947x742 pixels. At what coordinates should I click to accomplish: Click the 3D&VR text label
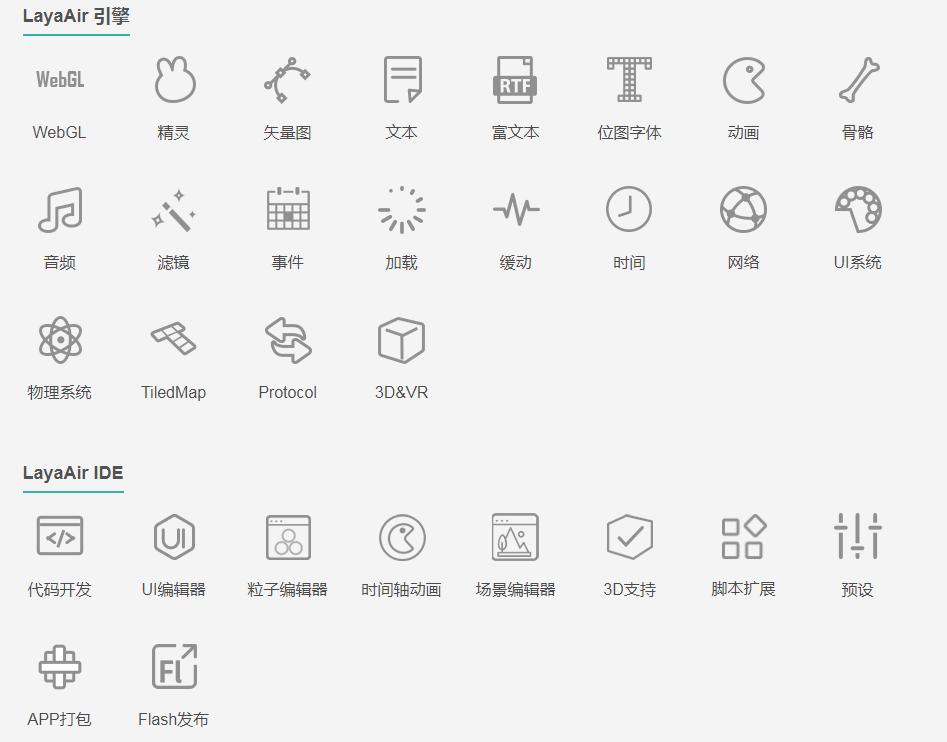pyautogui.click(x=402, y=392)
